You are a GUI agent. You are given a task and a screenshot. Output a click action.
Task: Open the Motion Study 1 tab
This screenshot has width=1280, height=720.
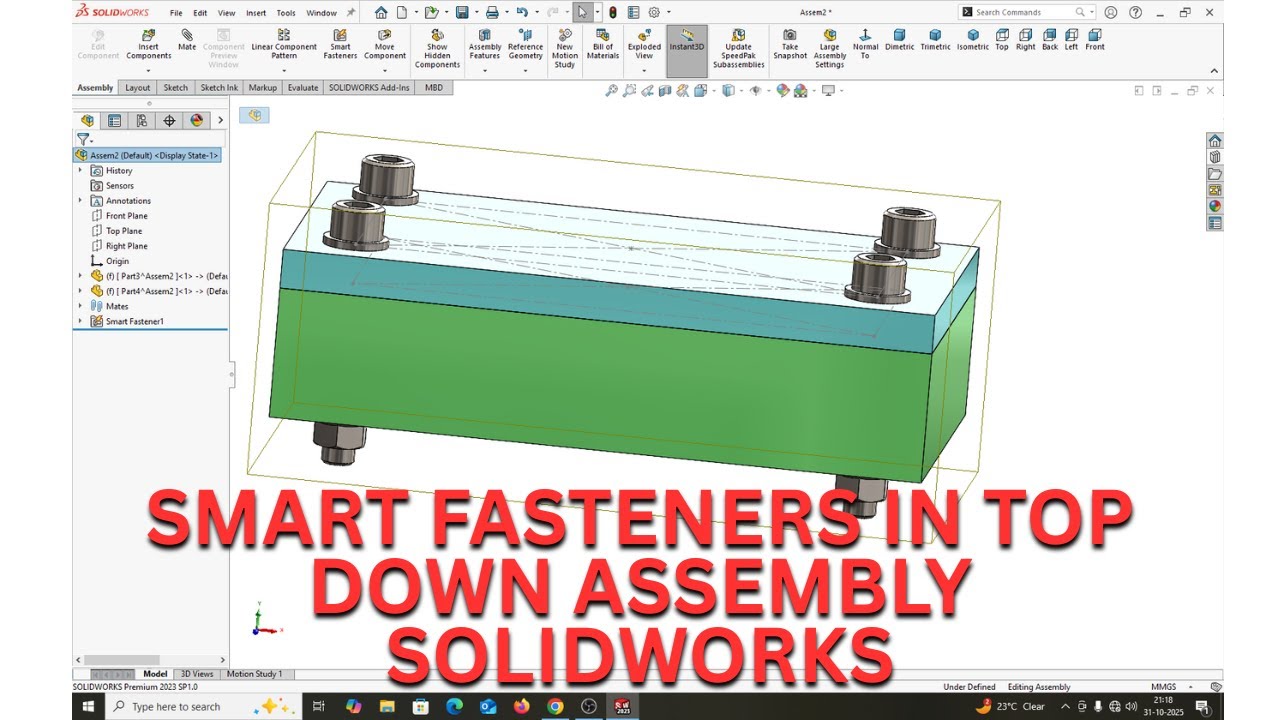(254, 674)
